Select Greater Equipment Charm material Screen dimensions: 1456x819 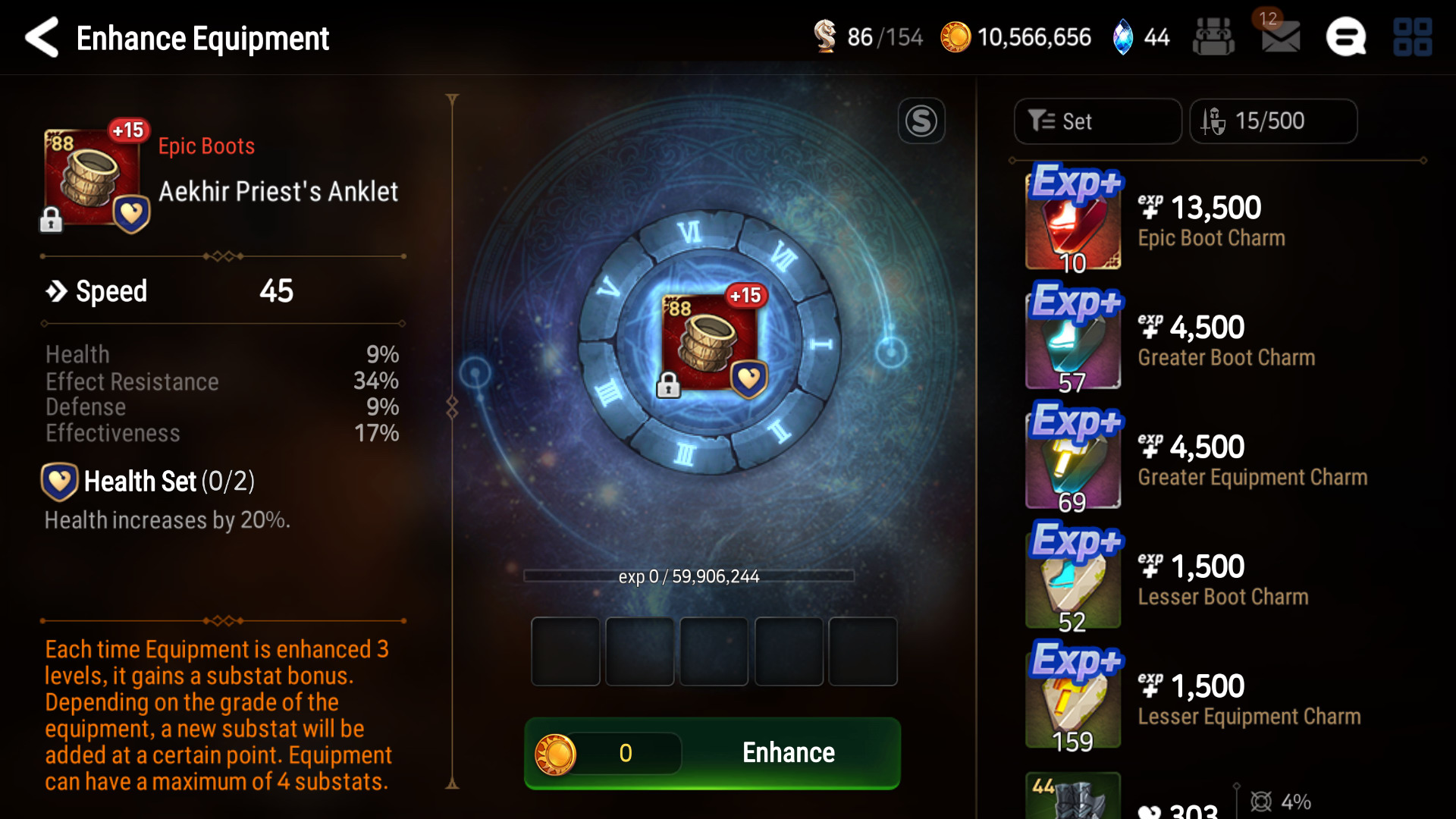point(1213,457)
